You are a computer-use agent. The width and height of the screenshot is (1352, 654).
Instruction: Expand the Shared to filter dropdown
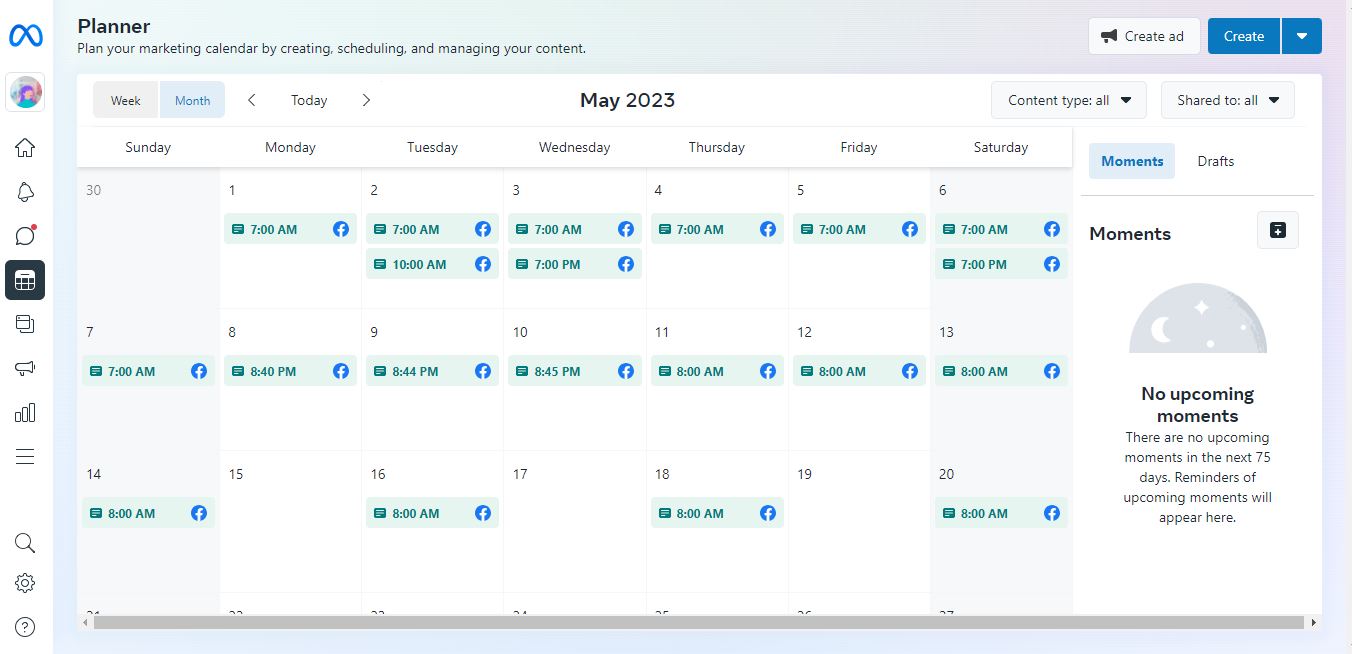pos(1227,100)
